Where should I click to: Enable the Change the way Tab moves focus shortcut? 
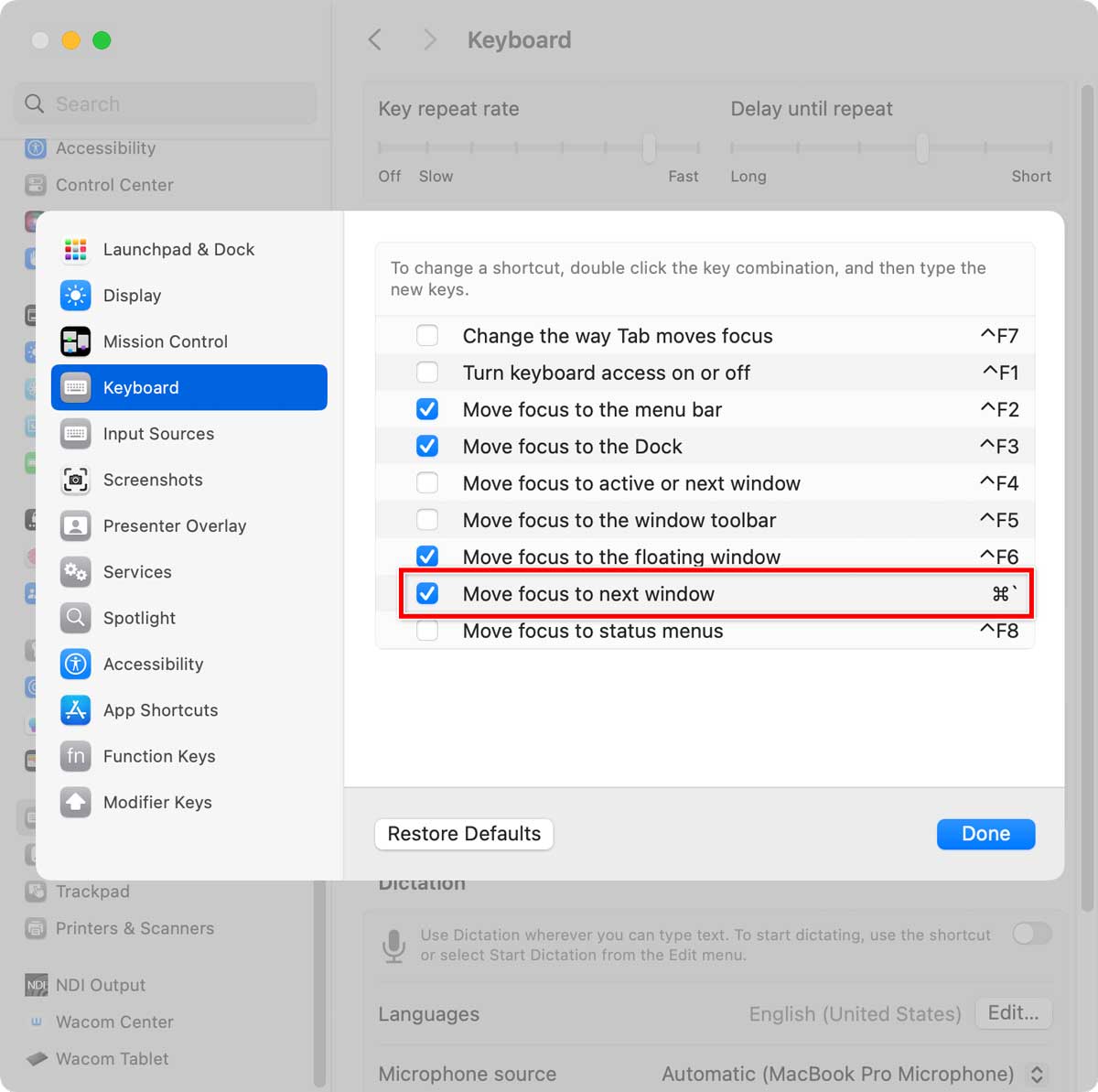click(x=427, y=335)
